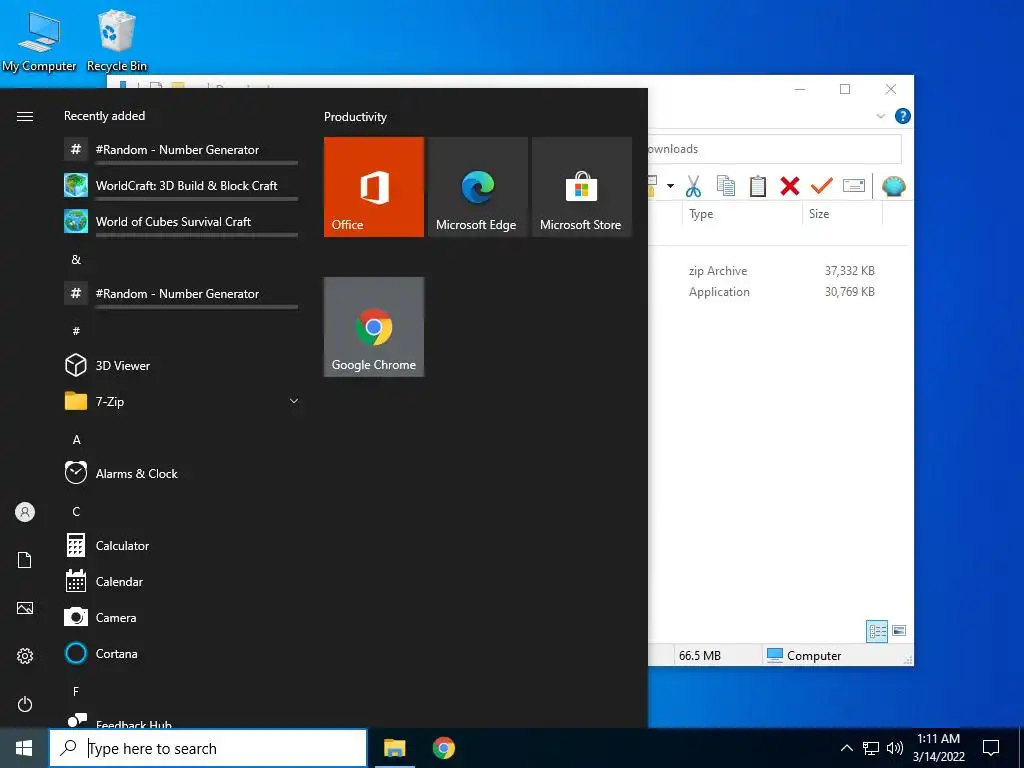The width and height of the screenshot is (1024, 768).
Task: Switch to large icons view in Explorer
Action: [x=899, y=631]
